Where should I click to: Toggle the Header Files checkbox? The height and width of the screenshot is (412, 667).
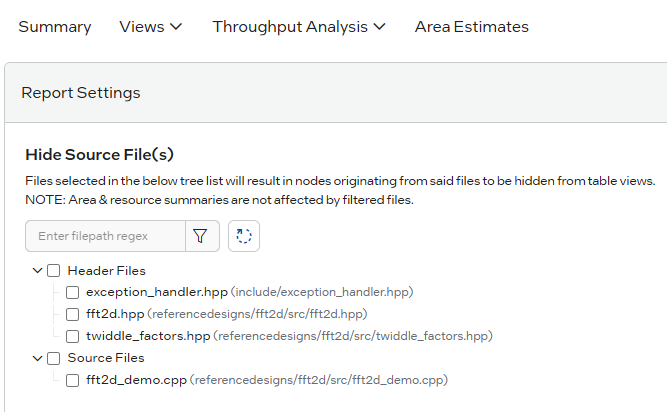tap(54, 271)
